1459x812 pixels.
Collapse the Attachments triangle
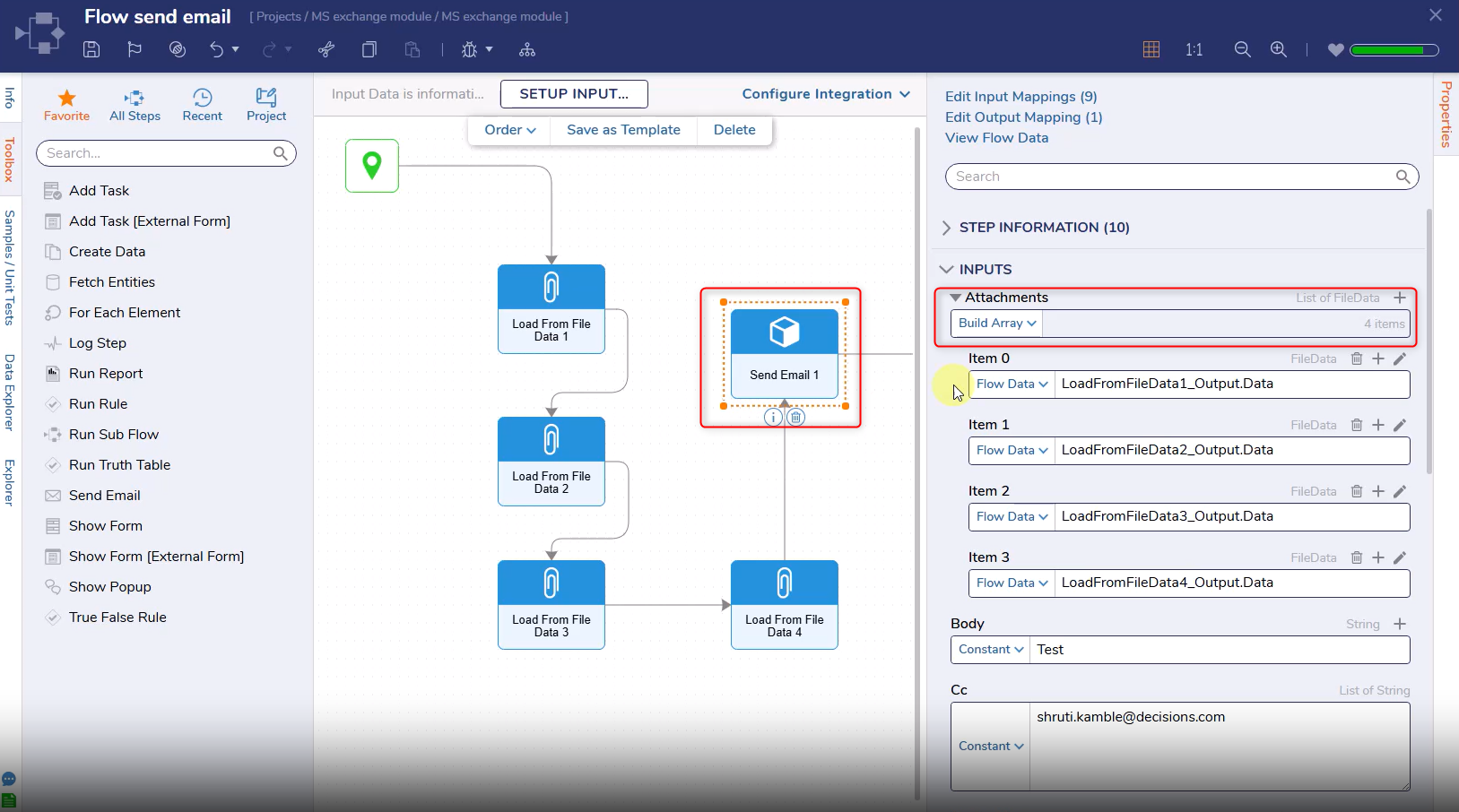[956, 298]
